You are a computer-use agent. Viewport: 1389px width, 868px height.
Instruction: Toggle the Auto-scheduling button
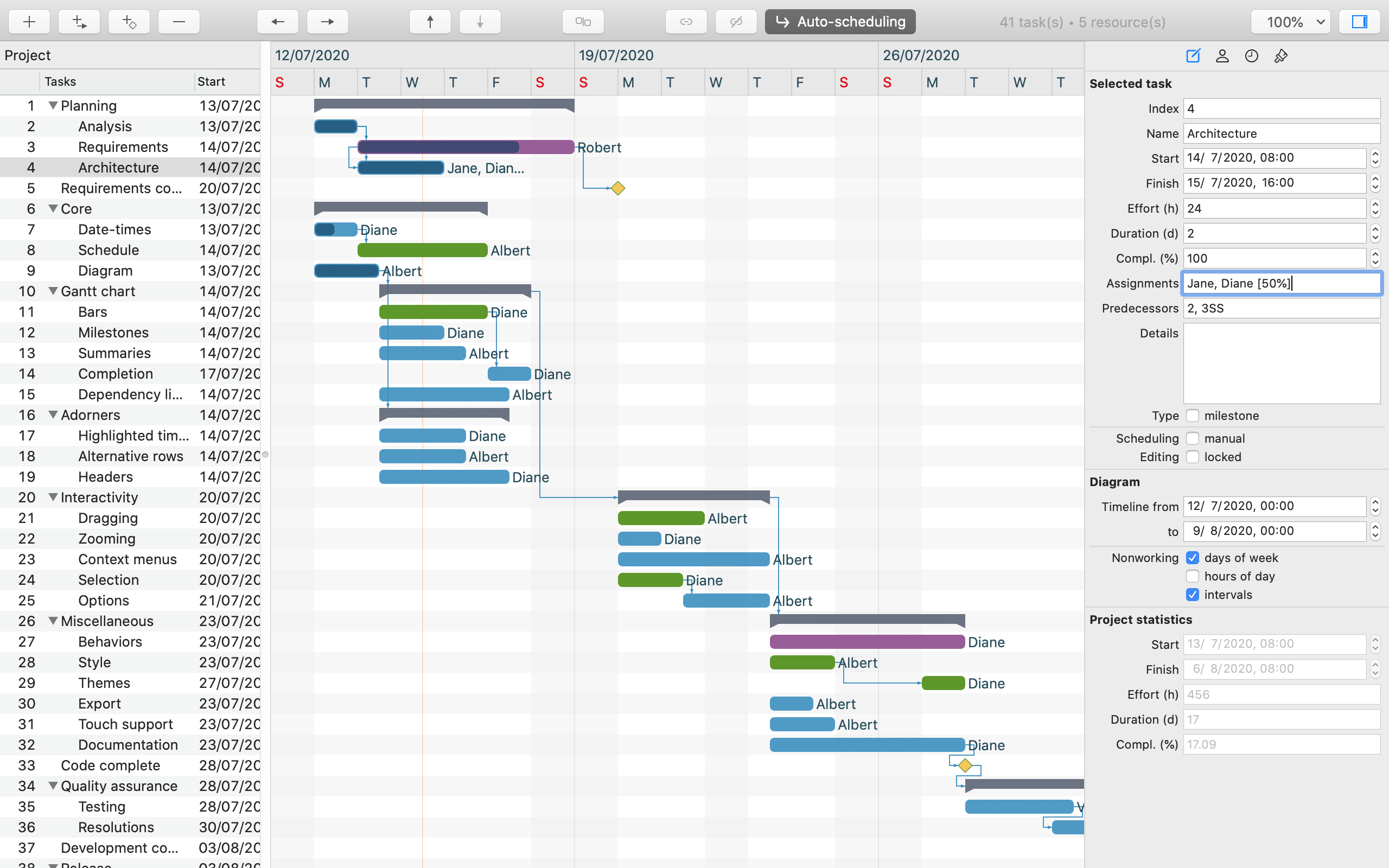tap(840, 22)
